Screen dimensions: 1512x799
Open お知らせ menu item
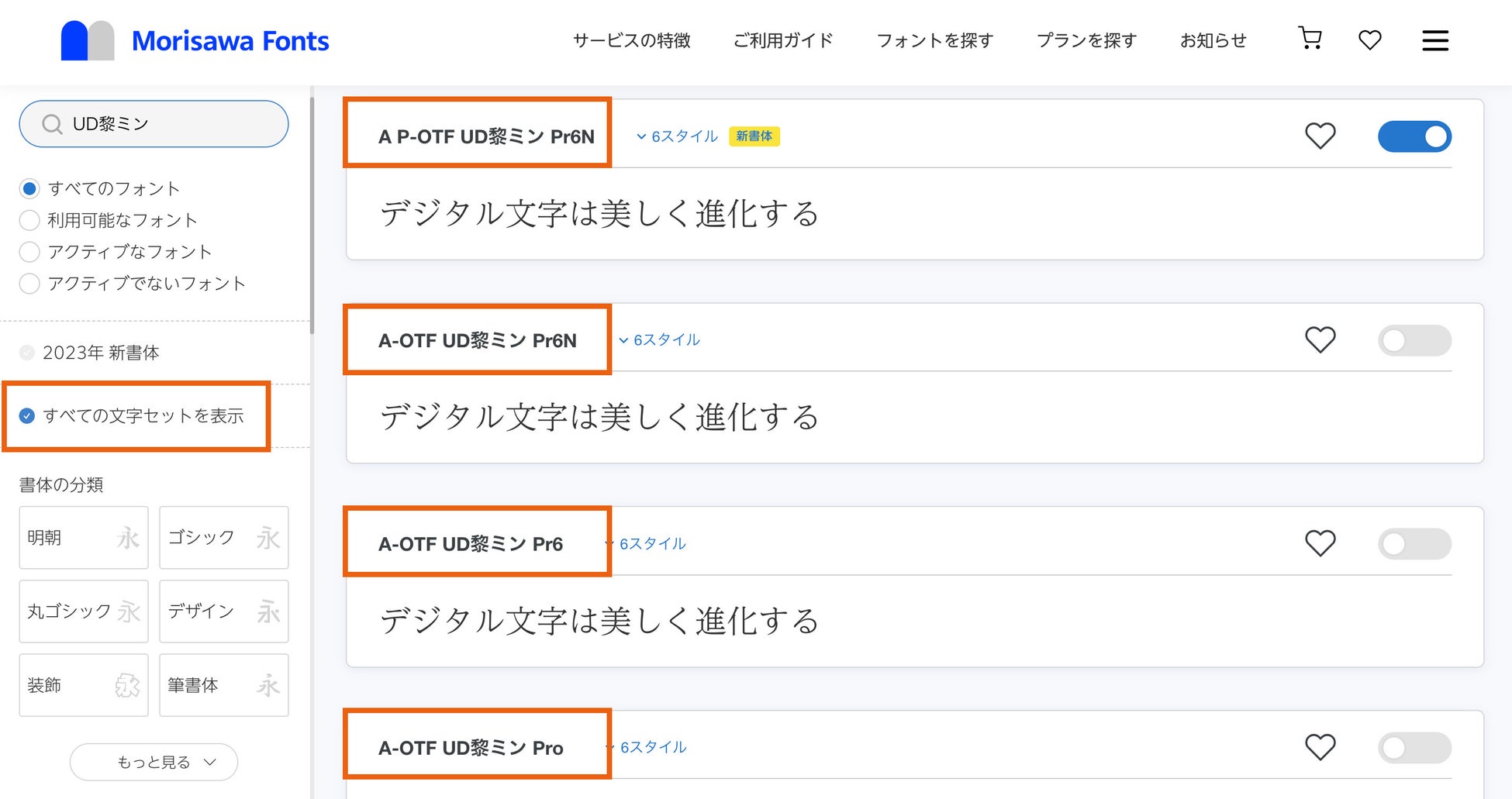pyautogui.click(x=1213, y=40)
